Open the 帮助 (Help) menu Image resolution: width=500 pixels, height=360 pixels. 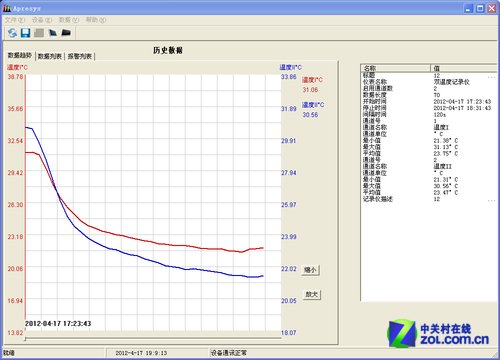(x=96, y=20)
